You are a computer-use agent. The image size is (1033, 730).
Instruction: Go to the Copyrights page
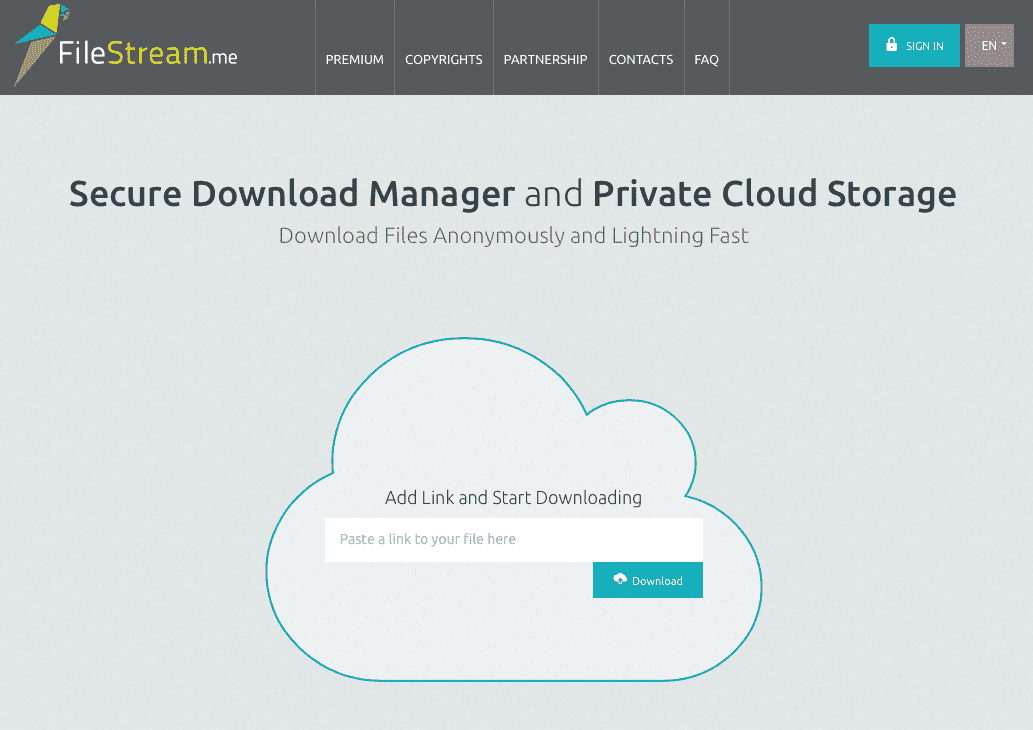tap(443, 60)
